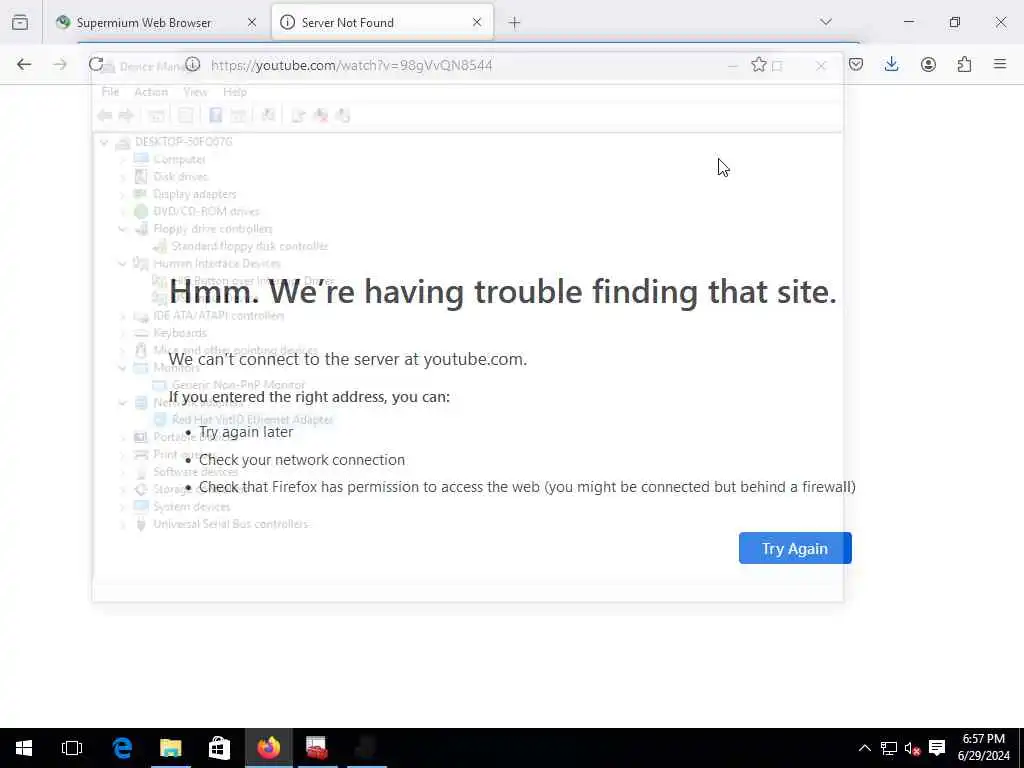Open Help menu in Device Manager

click(234, 92)
